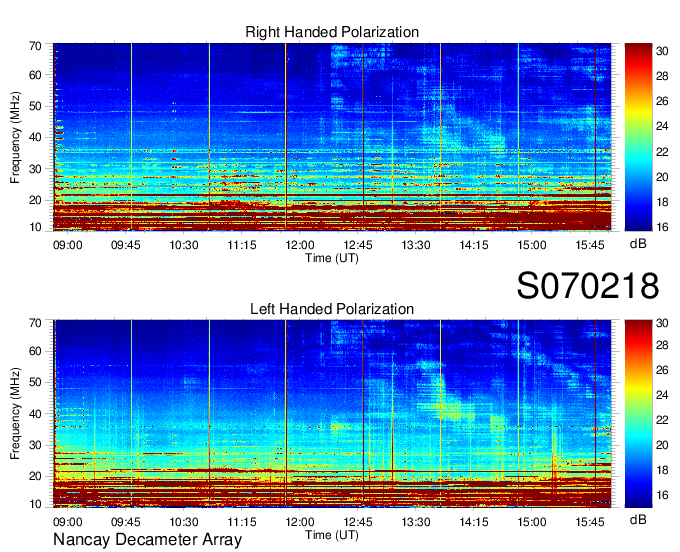Click the 50 MHz tick on Right Handed plot
The image size is (680, 552).
(x=36, y=107)
